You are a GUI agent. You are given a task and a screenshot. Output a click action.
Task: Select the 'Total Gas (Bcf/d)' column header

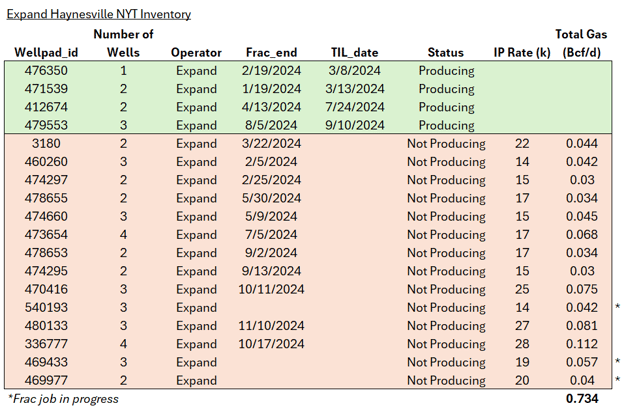pyautogui.click(x=581, y=43)
